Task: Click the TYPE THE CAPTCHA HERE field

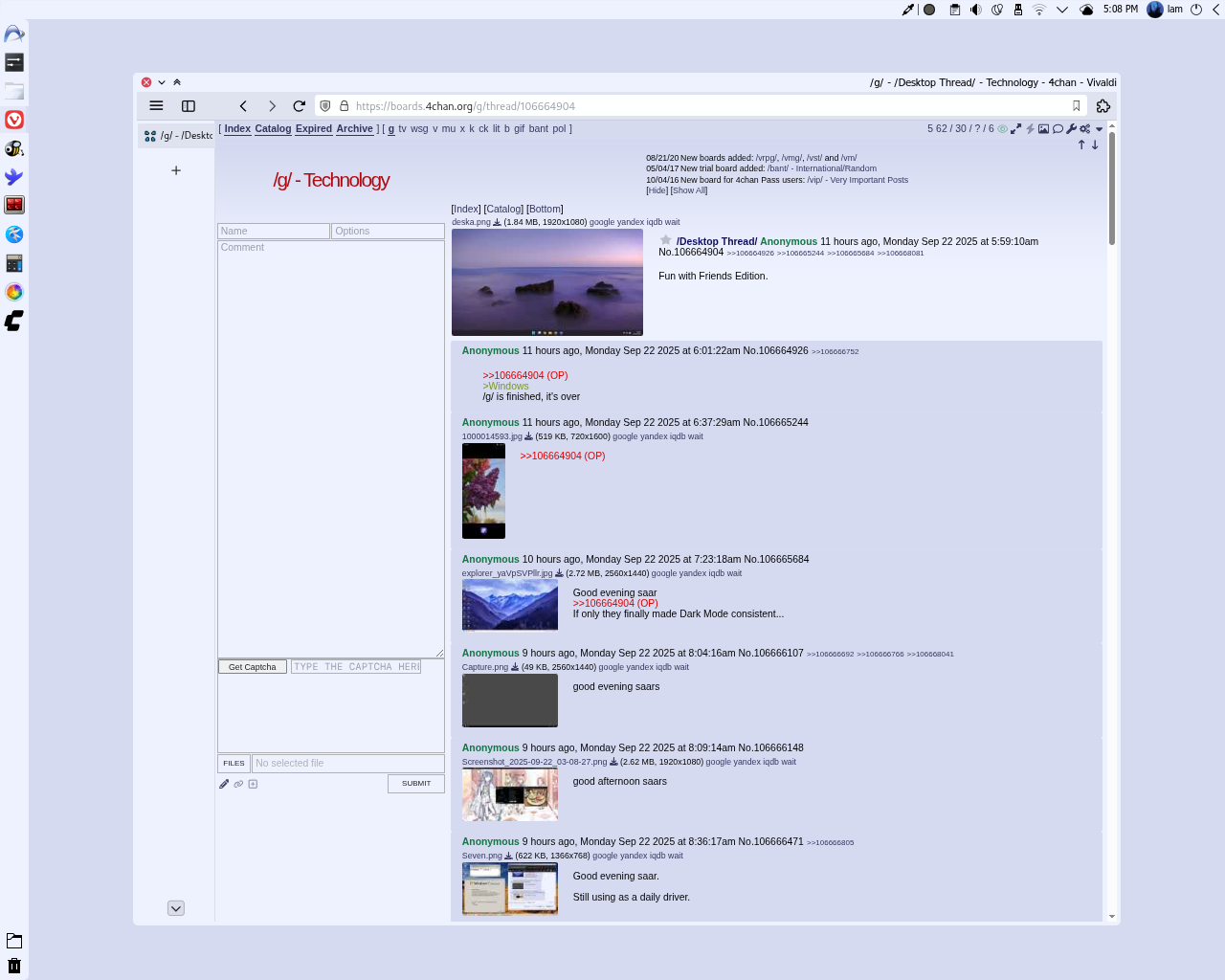Action: click(x=356, y=667)
